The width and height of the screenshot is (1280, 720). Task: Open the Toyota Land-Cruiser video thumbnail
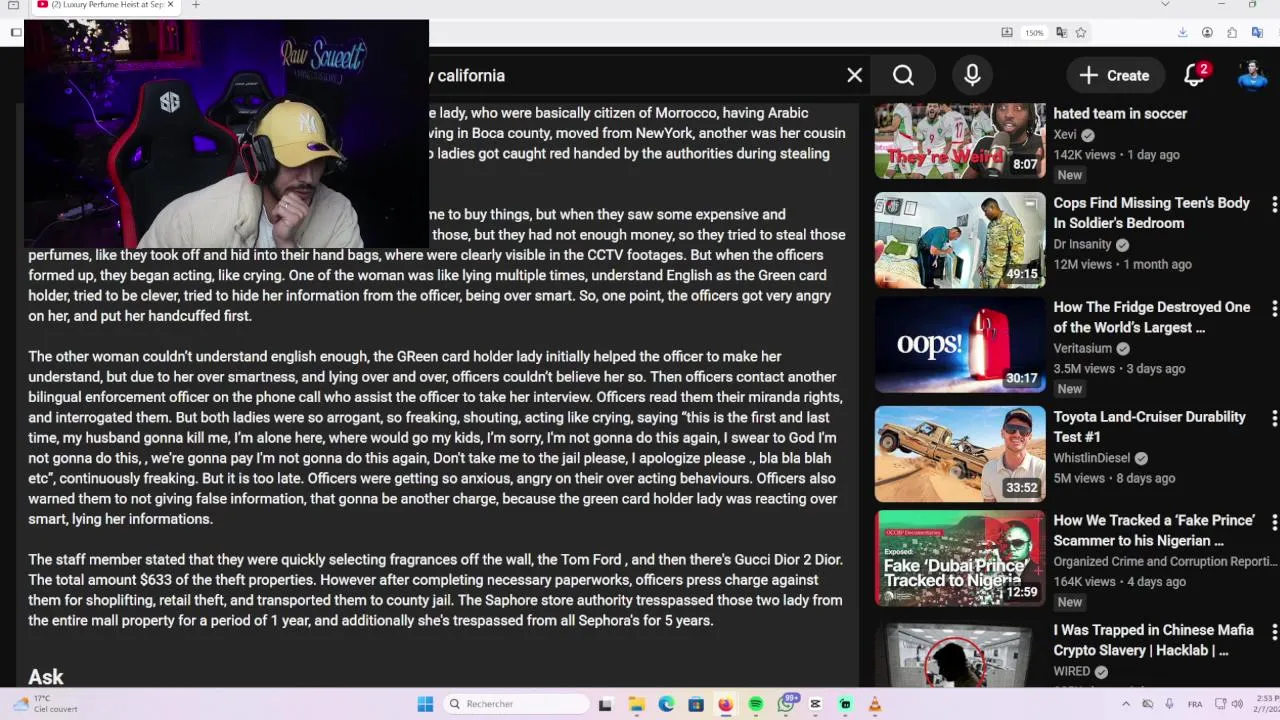960,453
